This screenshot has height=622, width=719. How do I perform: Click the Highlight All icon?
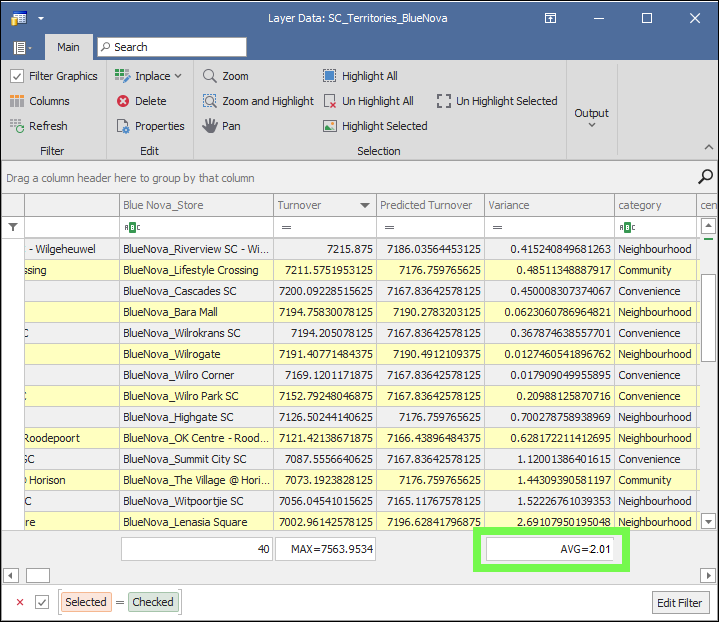[x=330, y=76]
